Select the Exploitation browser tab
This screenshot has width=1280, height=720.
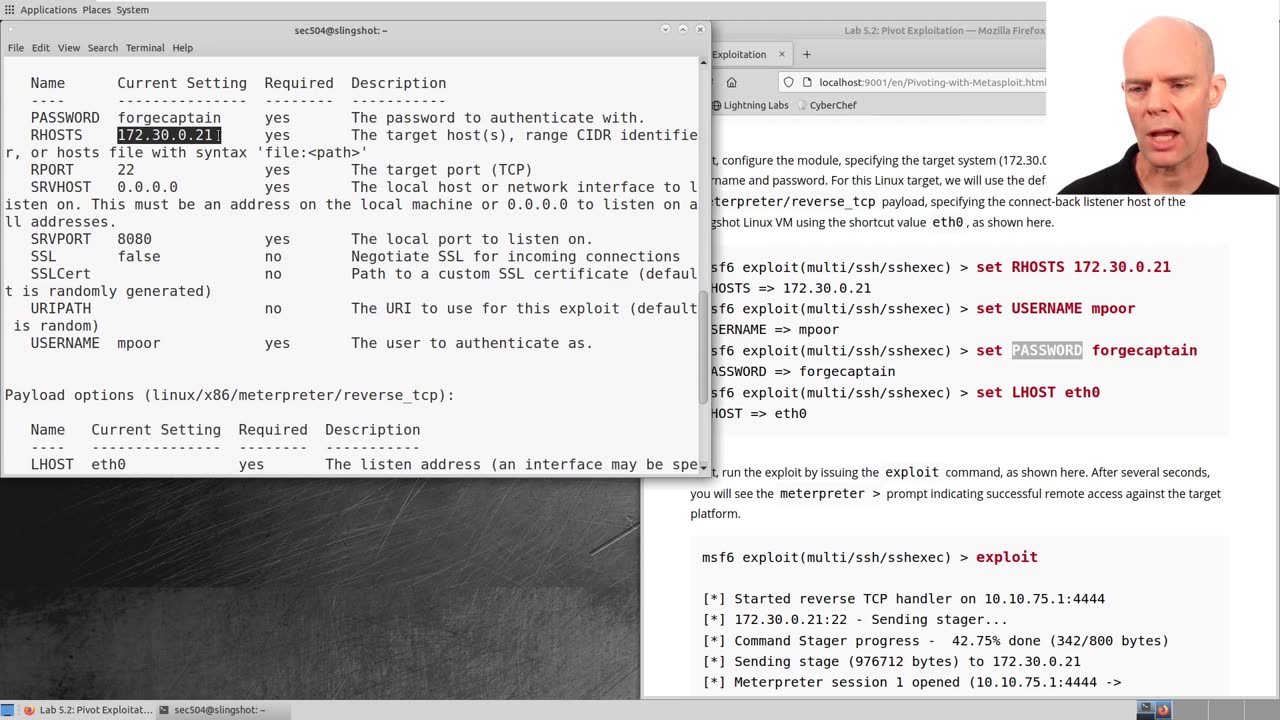pyautogui.click(x=745, y=54)
